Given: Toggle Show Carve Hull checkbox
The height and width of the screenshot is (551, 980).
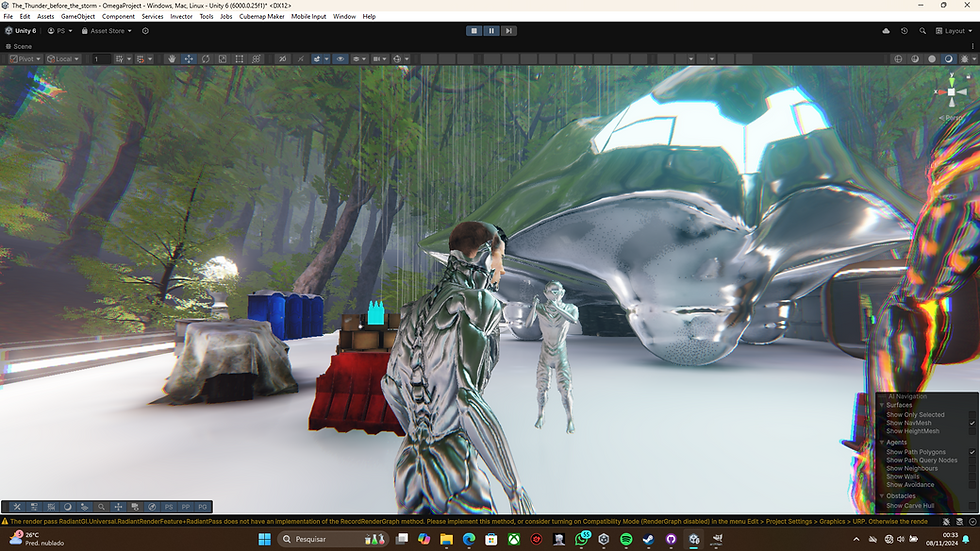Looking at the screenshot, I should coord(972,505).
